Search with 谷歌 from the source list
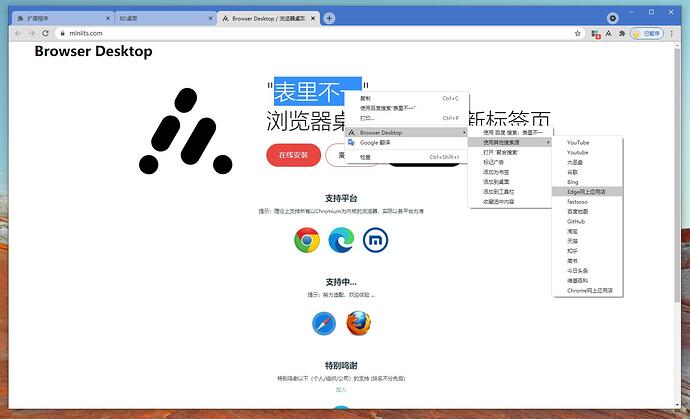This screenshot has height=419, width=690. coord(587,172)
